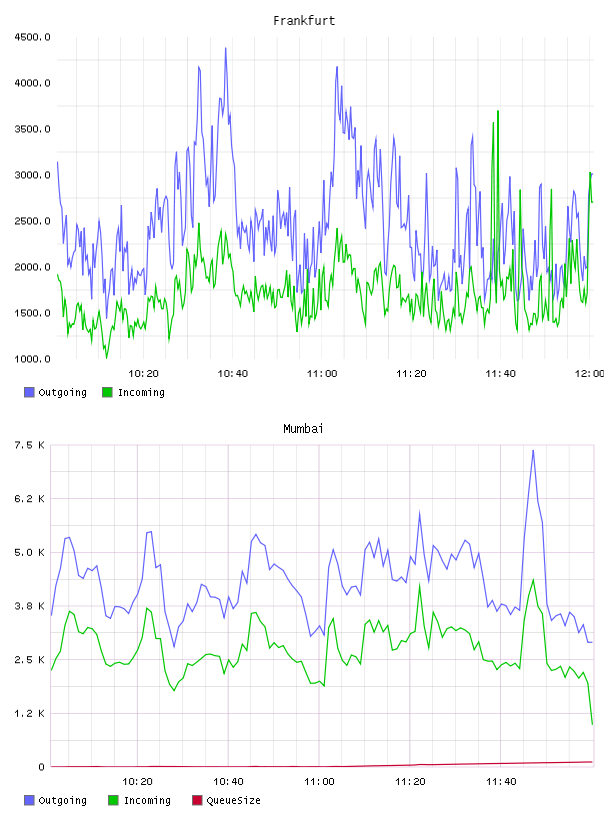Click the 7.5 K y-axis label on Mumbai
This screenshot has width=608, height=816.
click(x=29, y=445)
